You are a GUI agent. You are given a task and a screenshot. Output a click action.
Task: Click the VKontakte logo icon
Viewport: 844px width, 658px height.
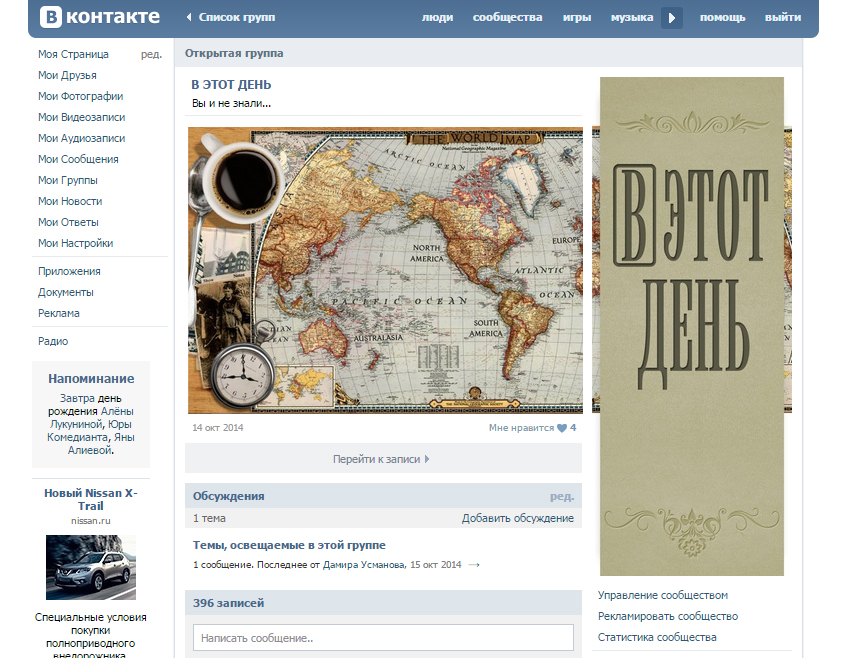coord(51,17)
